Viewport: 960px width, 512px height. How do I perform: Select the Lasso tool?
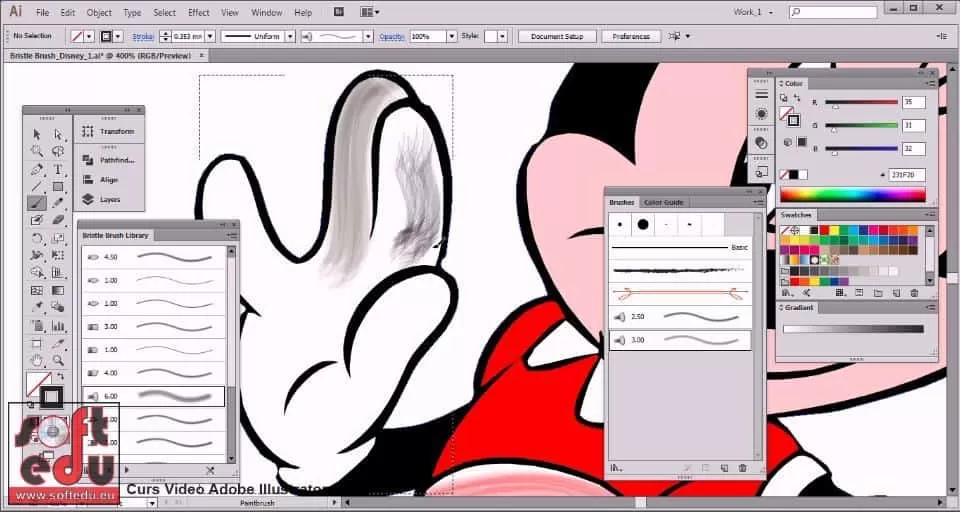click(x=58, y=151)
